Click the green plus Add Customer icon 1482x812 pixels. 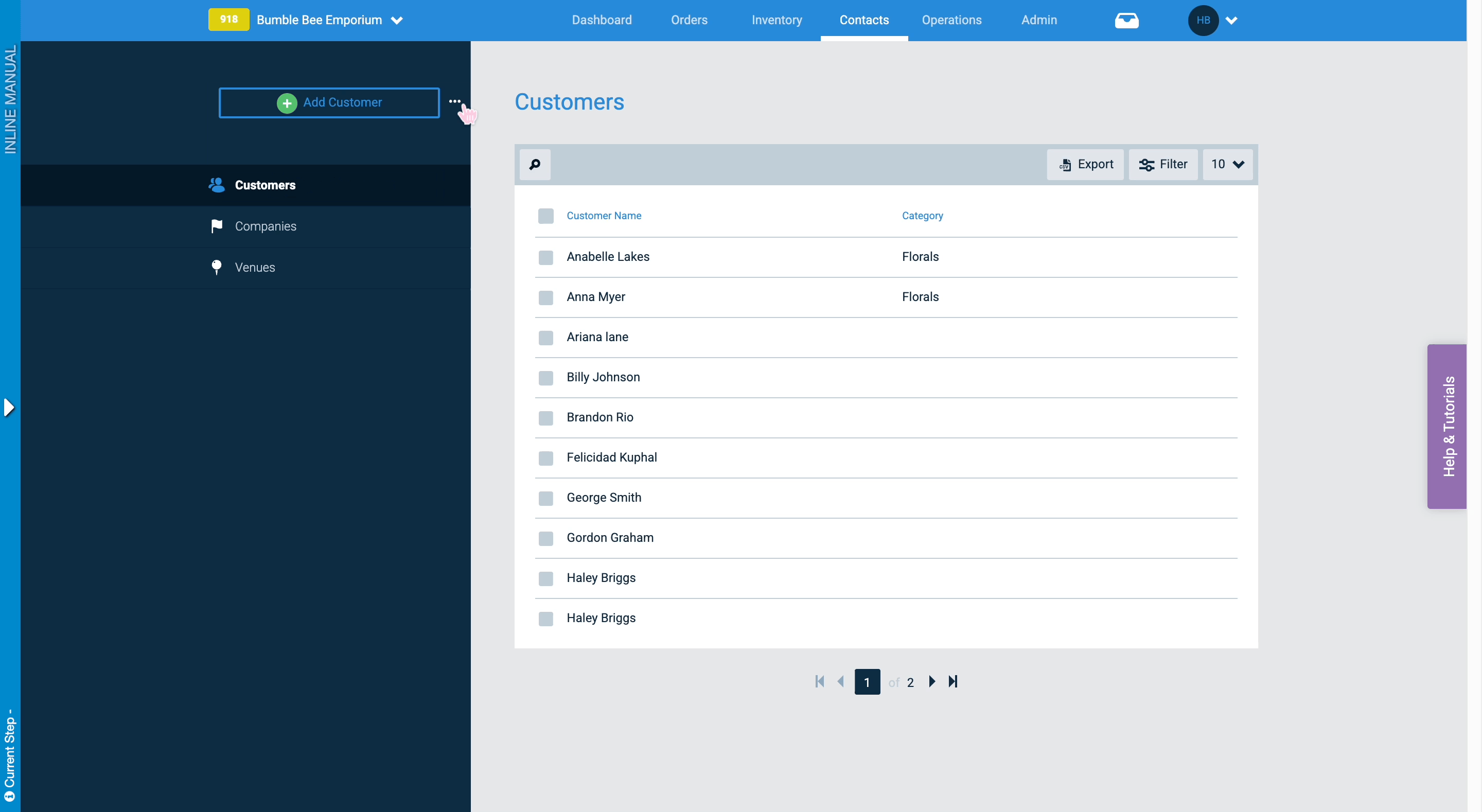coord(287,103)
